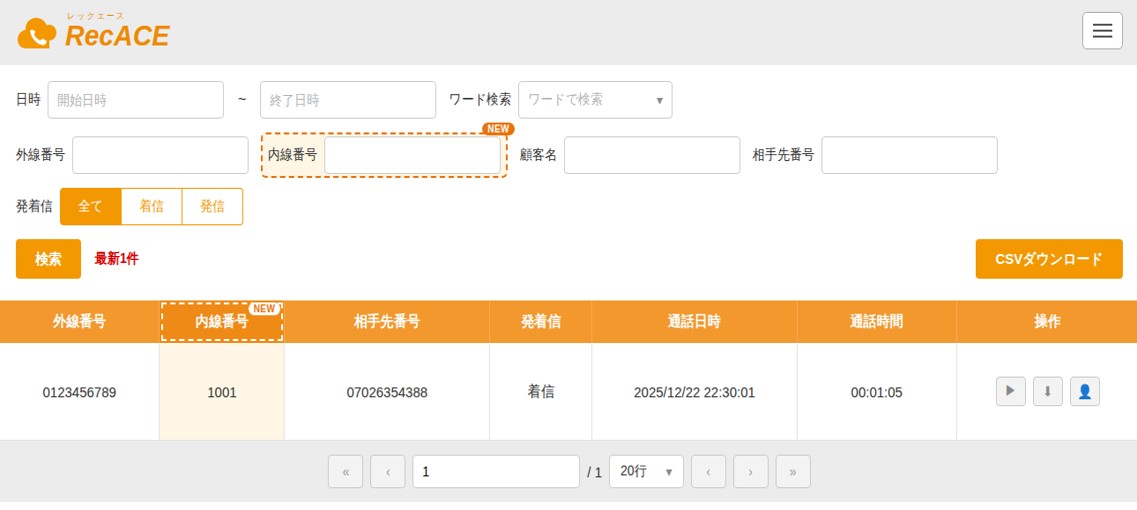Click the 発着信 label beside the filter buttons
Screen dimensions: 1137x510
click(x=34, y=207)
